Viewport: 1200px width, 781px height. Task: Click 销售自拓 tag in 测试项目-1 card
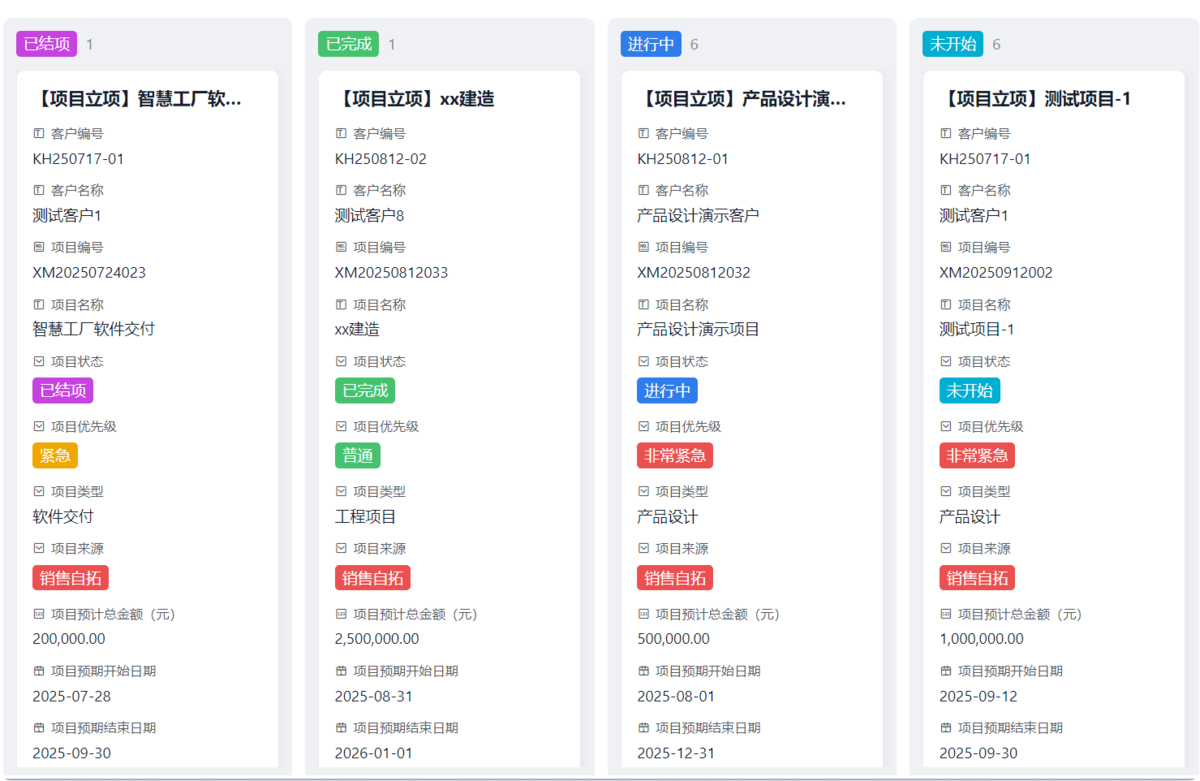pyautogui.click(x=977, y=577)
